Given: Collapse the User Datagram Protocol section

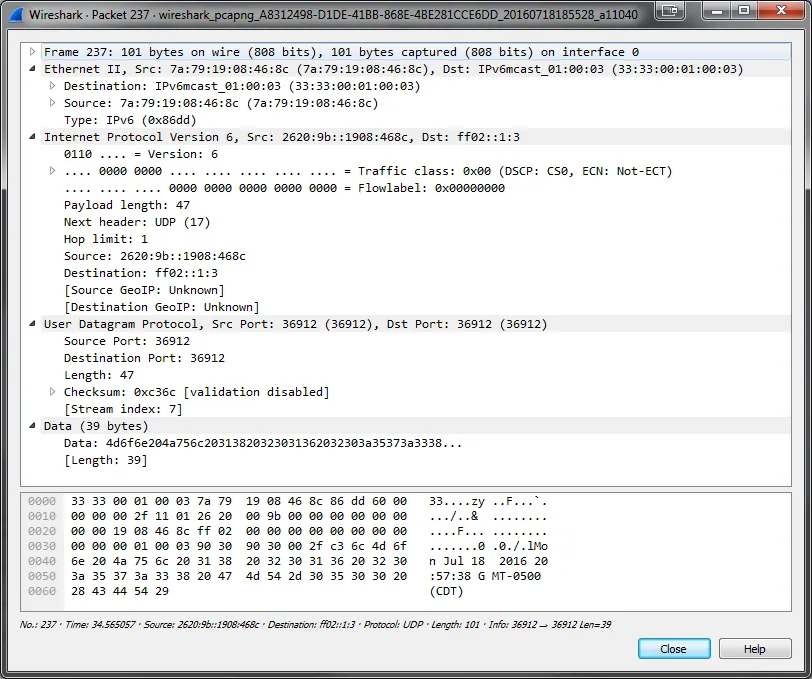Looking at the screenshot, I should pos(32,324).
